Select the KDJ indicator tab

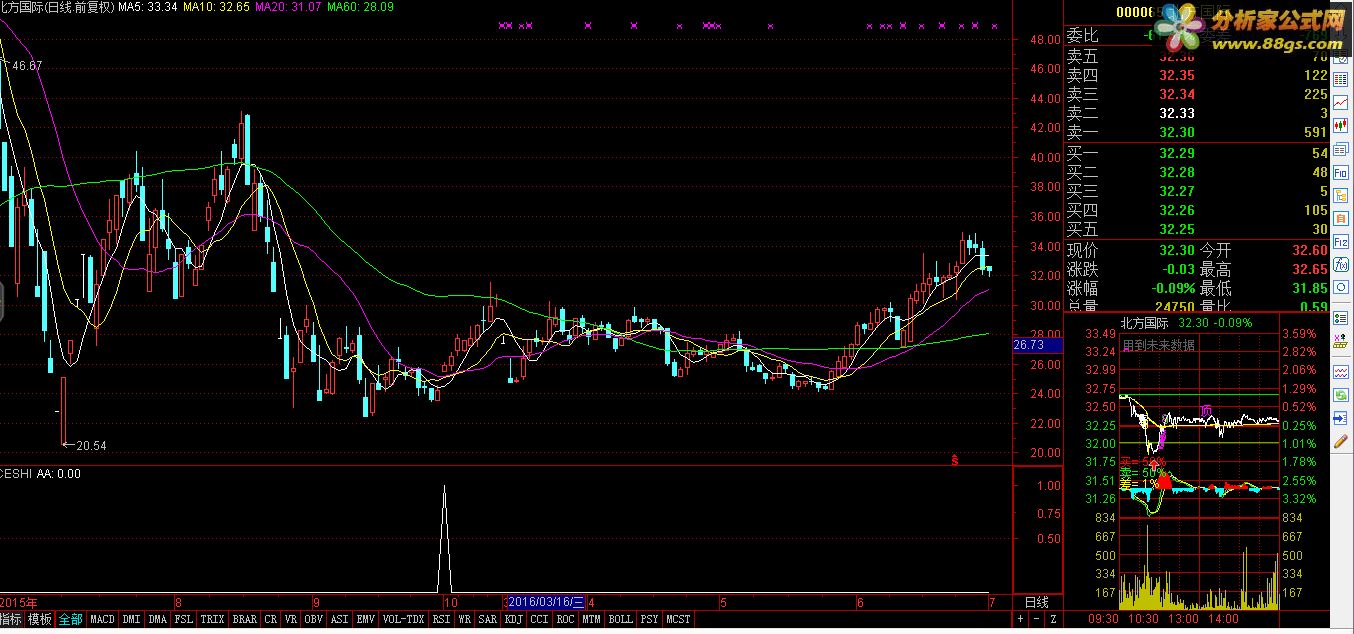513,619
